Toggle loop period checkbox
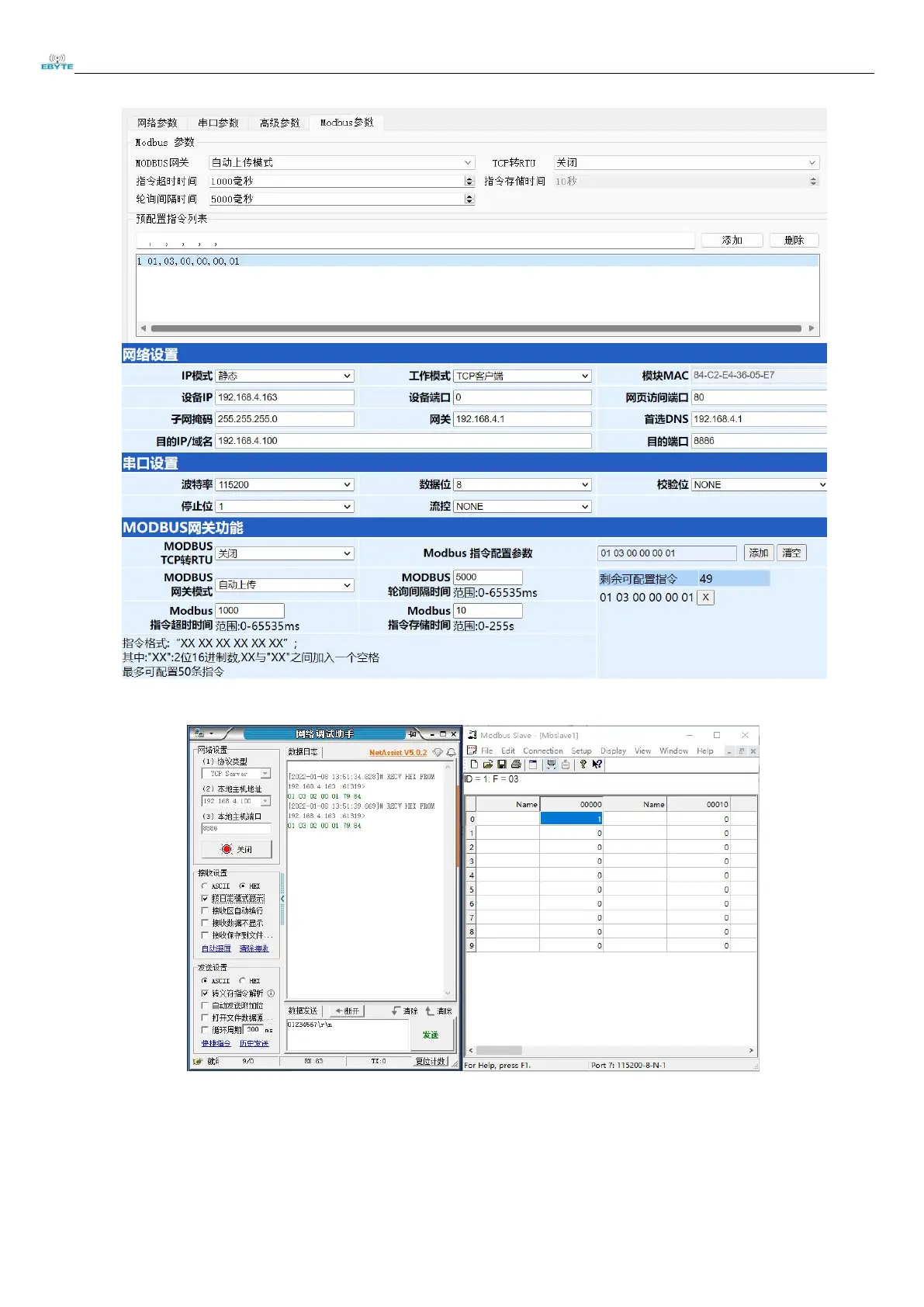The image size is (924, 1307). tap(205, 1030)
